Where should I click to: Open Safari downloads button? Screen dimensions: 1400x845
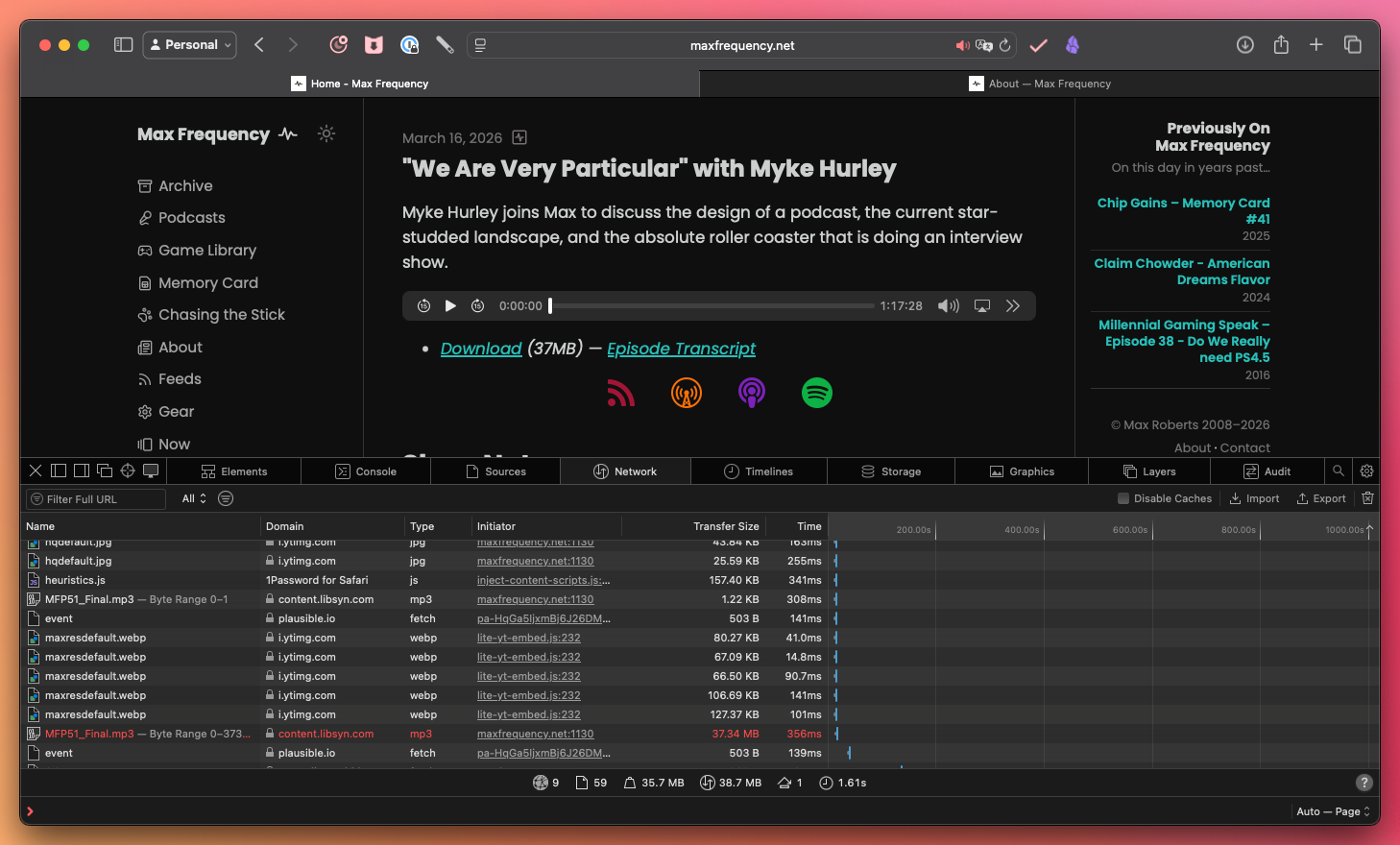(1244, 45)
